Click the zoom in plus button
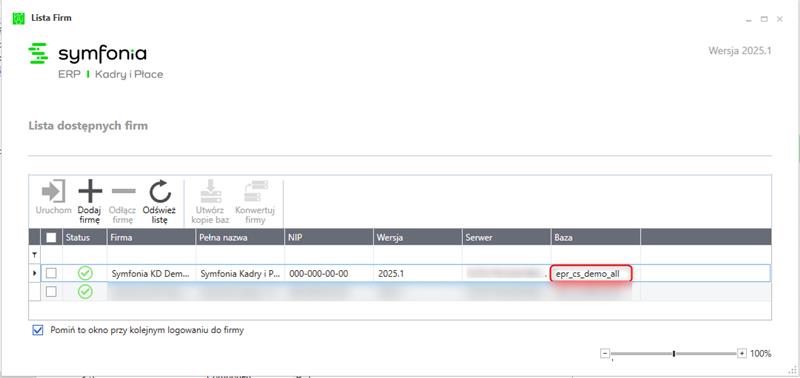The image size is (800, 378). [742, 353]
